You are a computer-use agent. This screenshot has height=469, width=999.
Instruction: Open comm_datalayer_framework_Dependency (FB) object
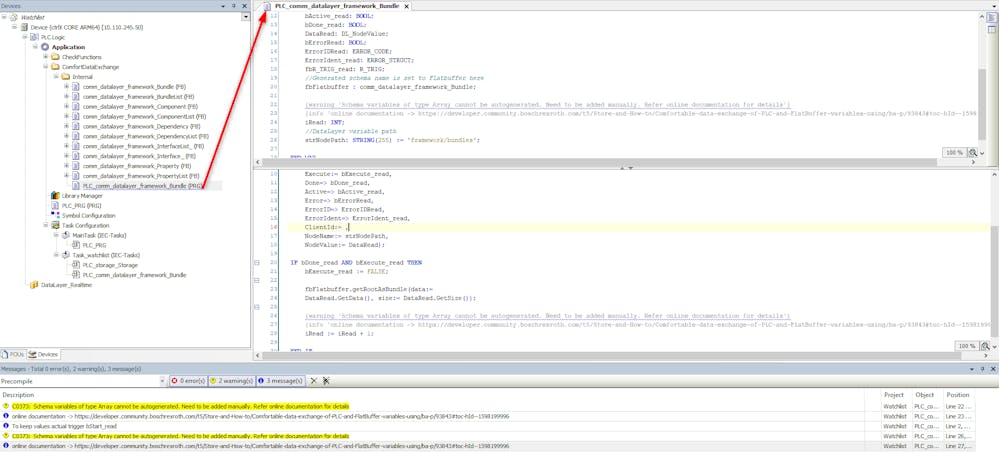coord(141,126)
